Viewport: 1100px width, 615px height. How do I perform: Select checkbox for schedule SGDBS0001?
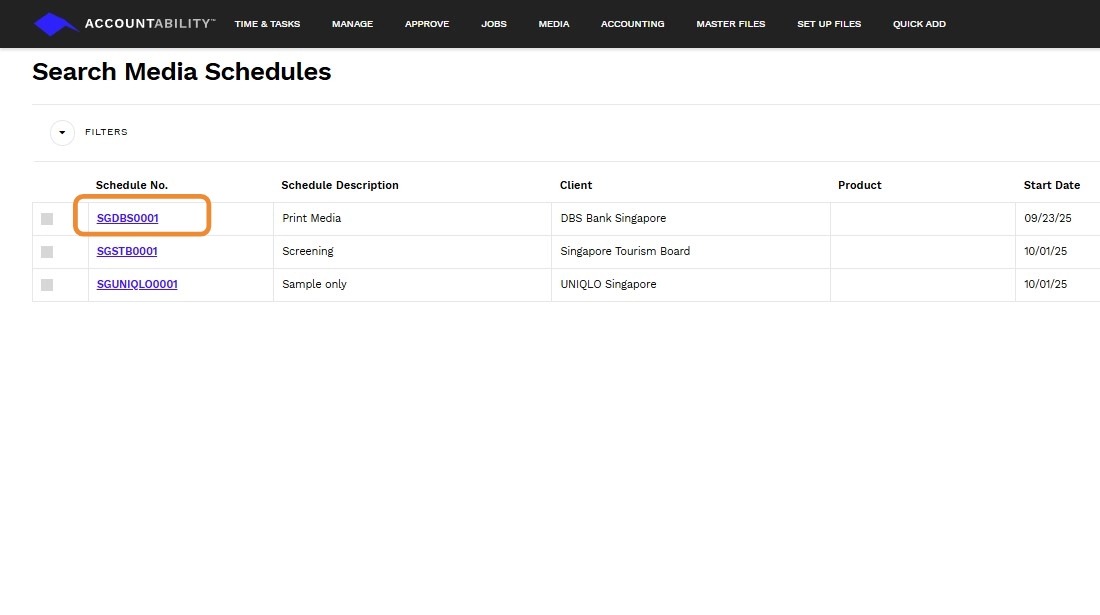tap(47, 219)
